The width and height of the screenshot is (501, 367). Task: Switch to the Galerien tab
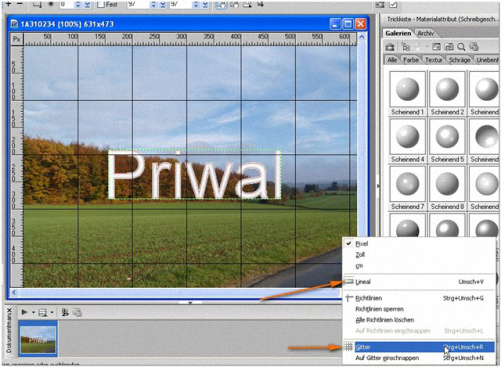point(398,33)
